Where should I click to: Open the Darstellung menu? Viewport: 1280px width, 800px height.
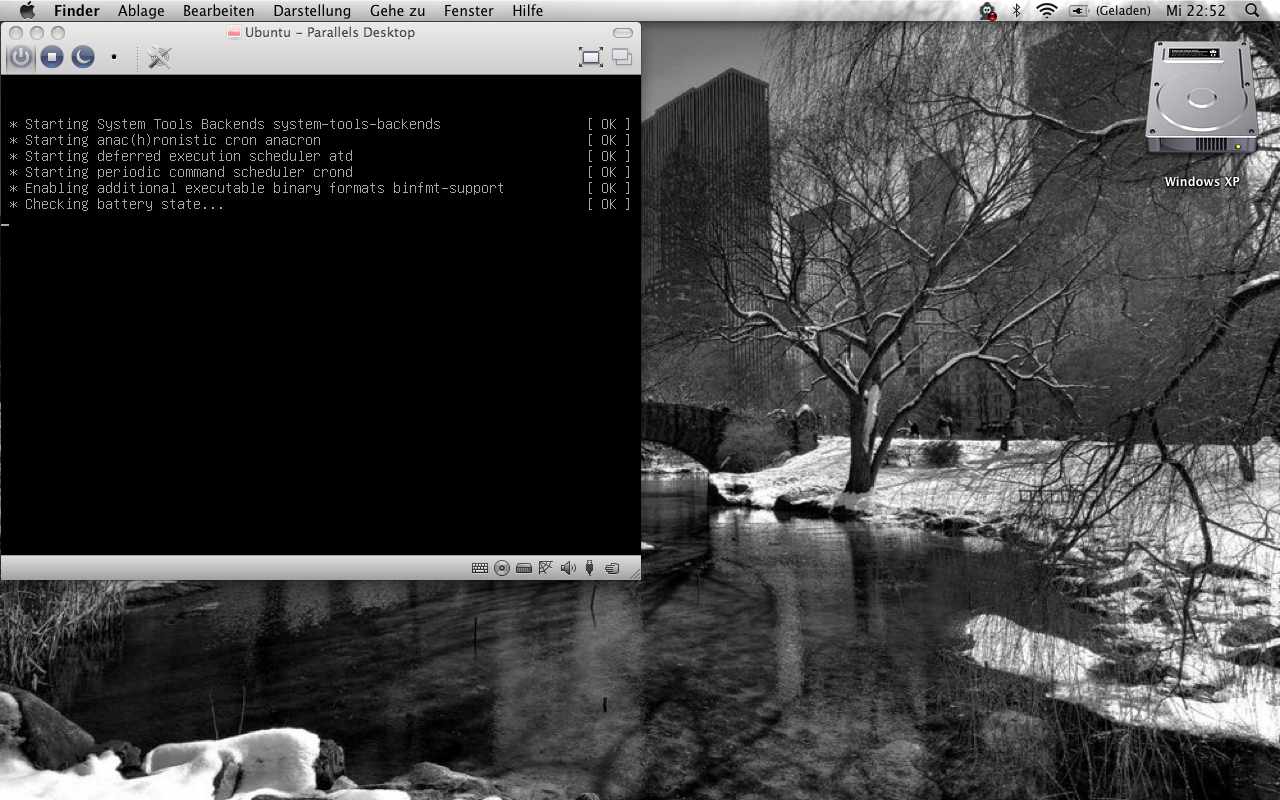[x=312, y=11]
